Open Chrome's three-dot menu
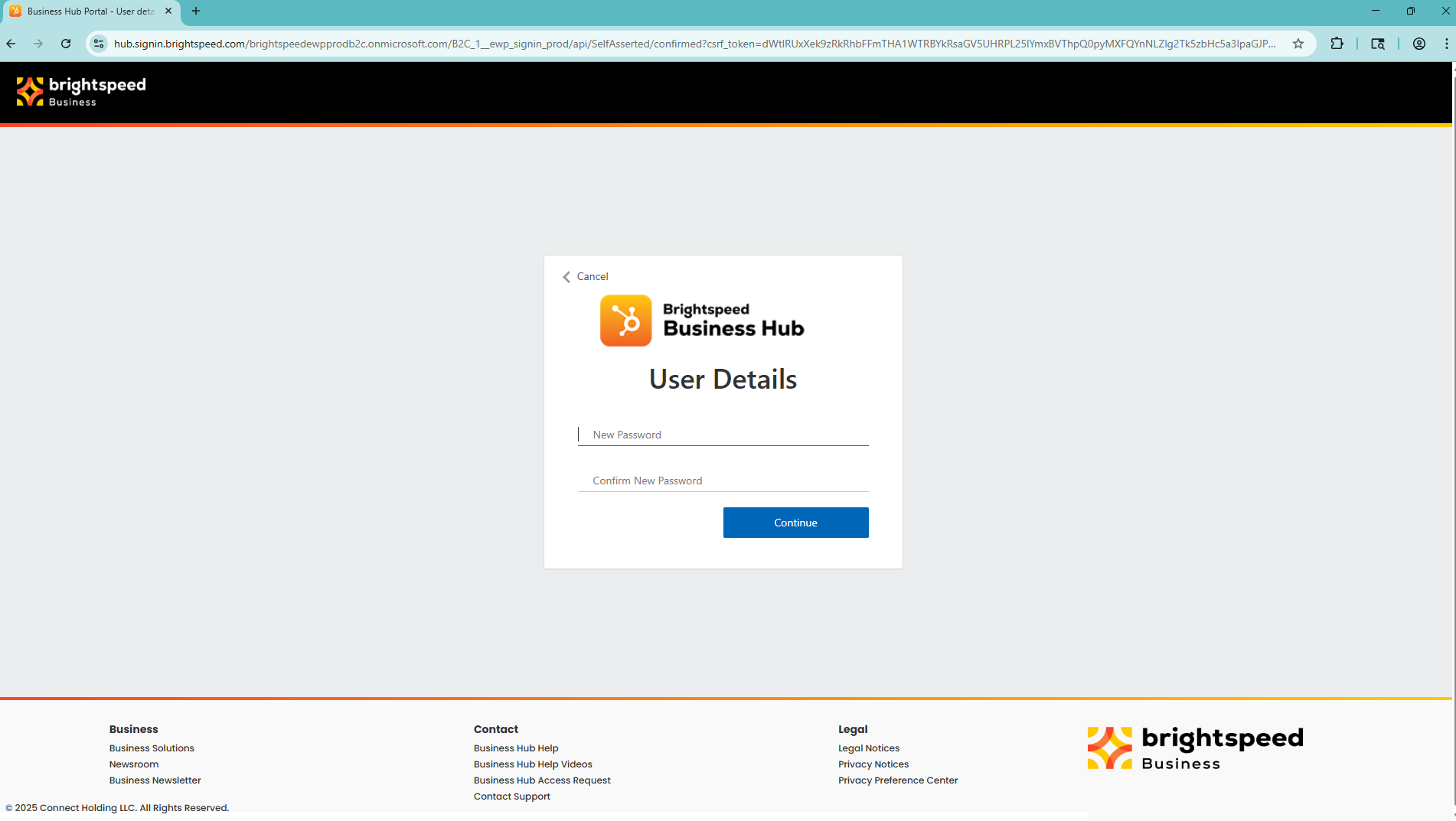1456x821 pixels. 1445,44
